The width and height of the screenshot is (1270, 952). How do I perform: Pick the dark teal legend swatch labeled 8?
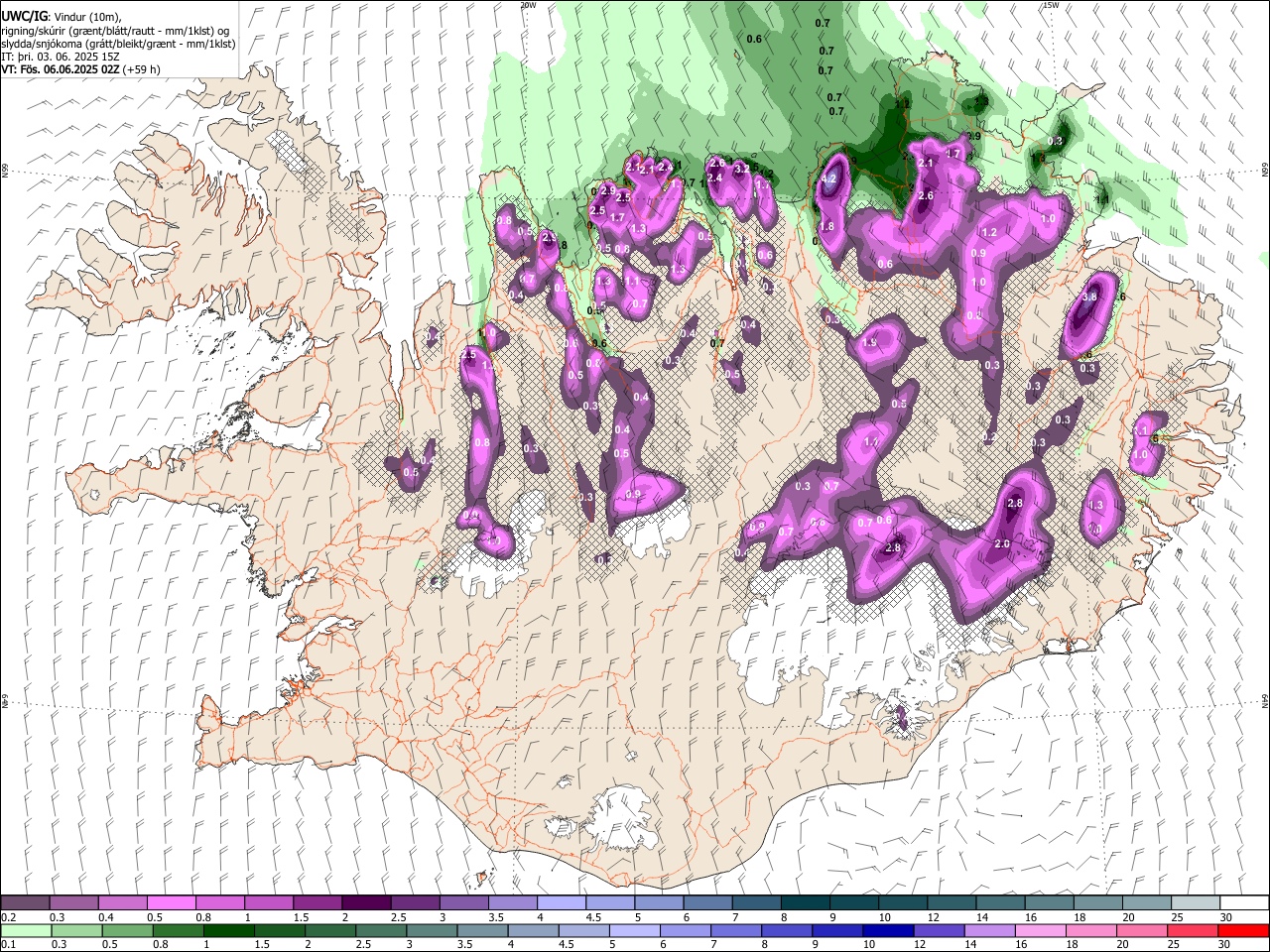point(805,902)
